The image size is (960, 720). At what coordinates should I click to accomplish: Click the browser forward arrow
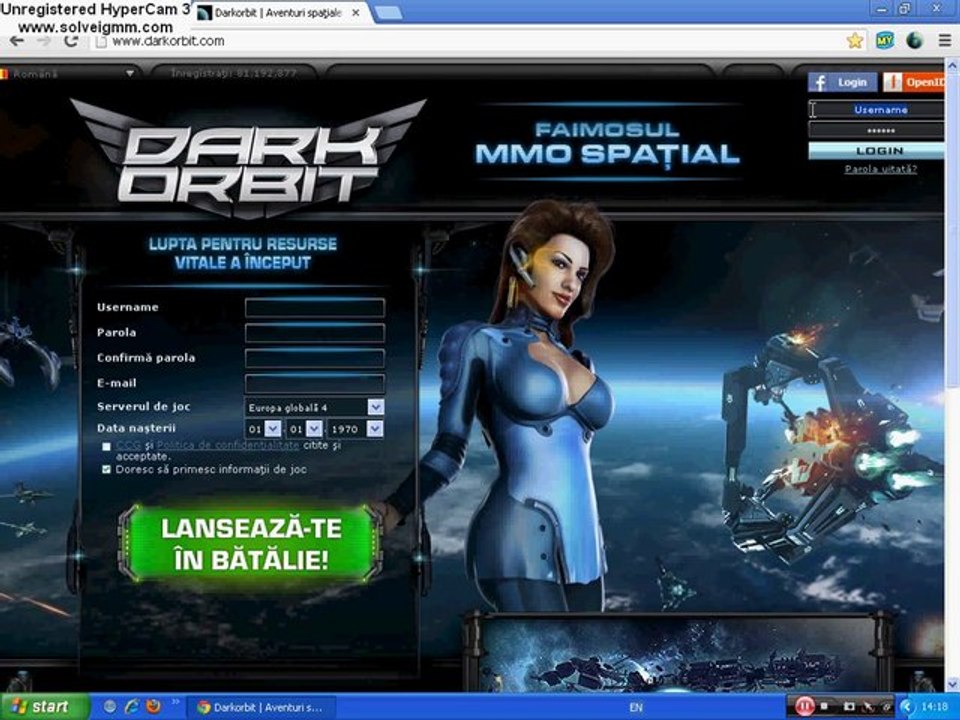(x=44, y=40)
